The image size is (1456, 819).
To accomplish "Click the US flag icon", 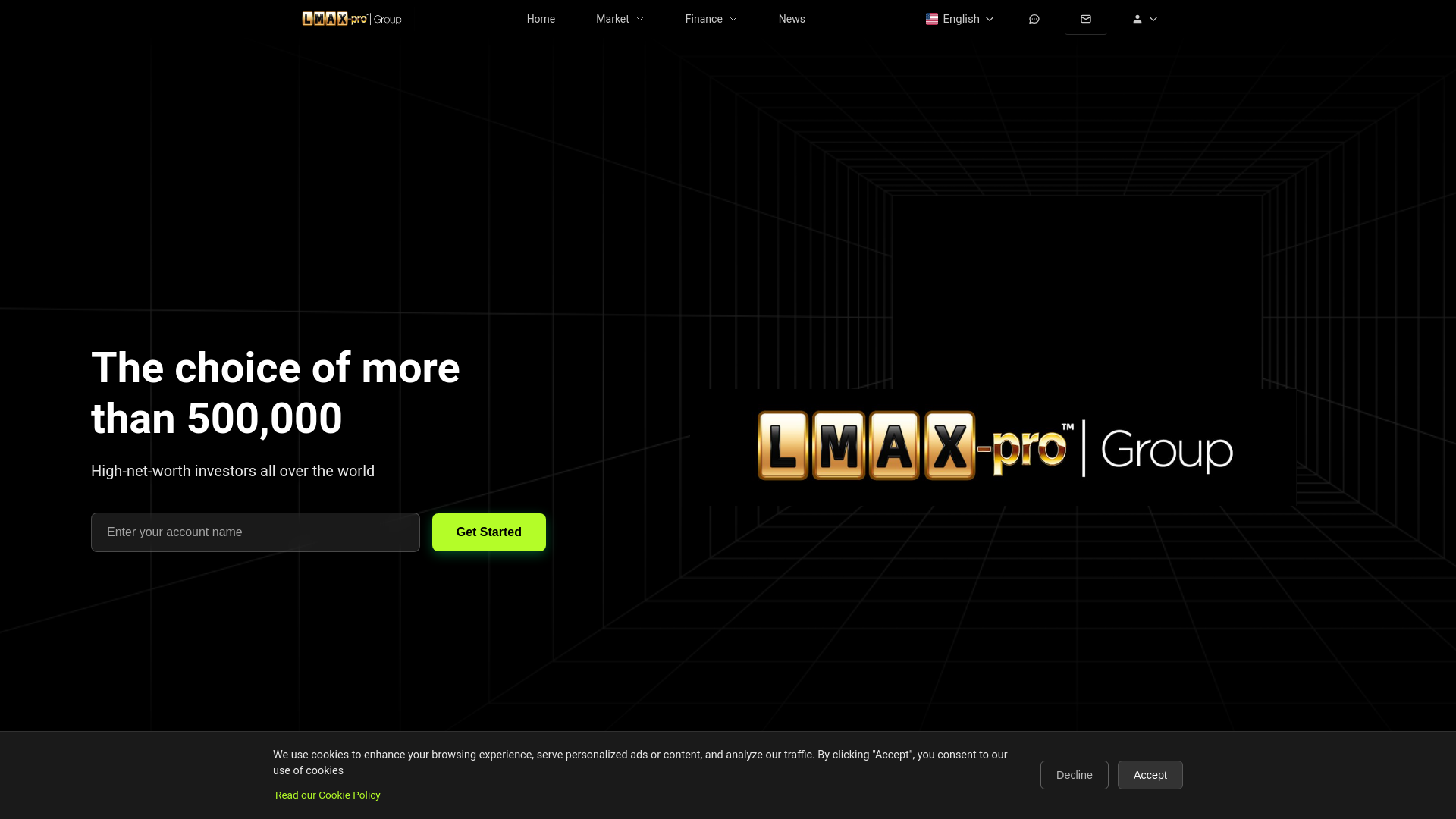I will [x=932, y=19].
